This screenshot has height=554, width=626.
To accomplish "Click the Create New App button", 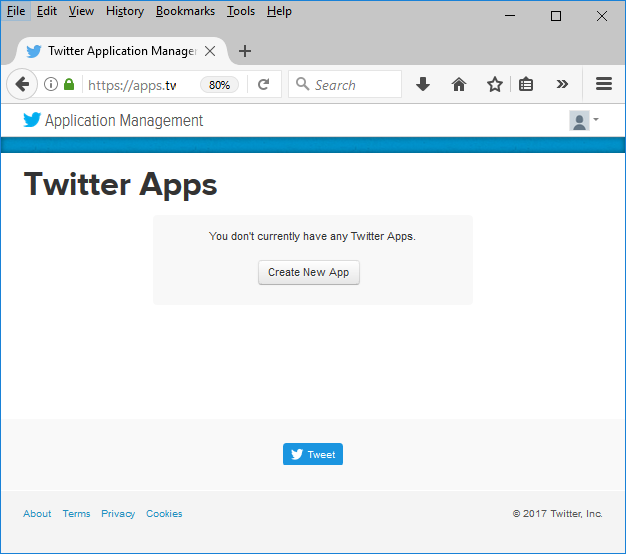I will pyautogui.click(x=309, y=272).
